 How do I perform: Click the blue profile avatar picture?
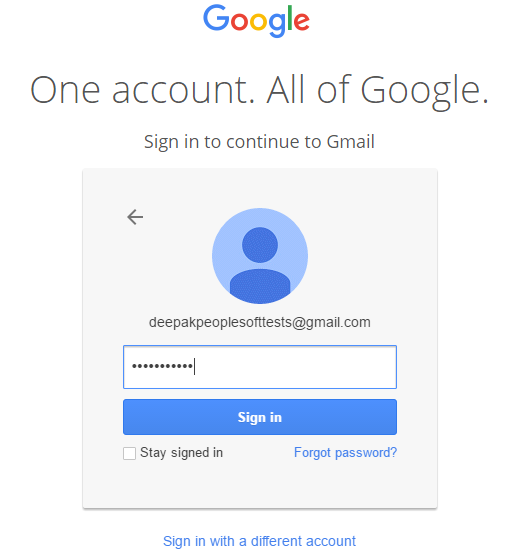coord(260,256)
